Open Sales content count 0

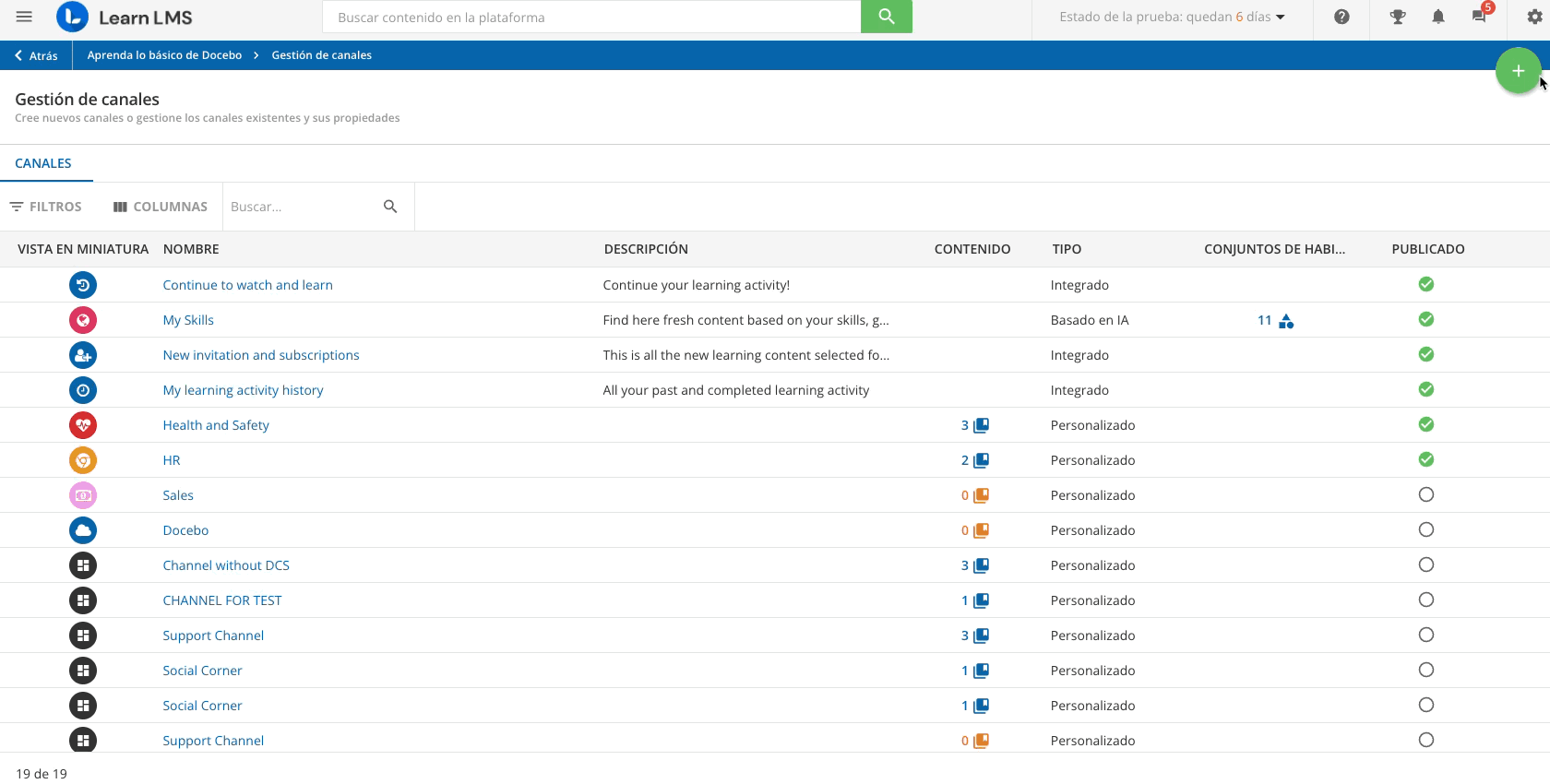tap(974, 495)
